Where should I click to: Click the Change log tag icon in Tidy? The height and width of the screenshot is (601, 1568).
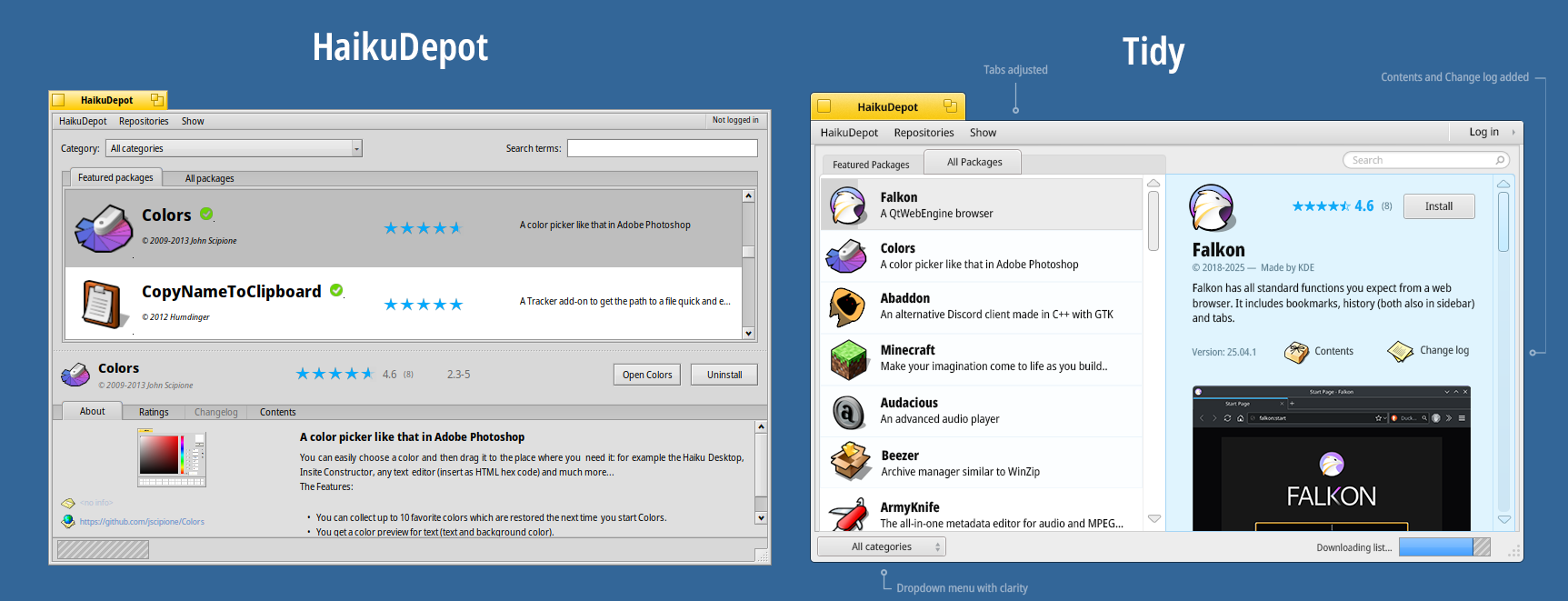(1401, 351)
